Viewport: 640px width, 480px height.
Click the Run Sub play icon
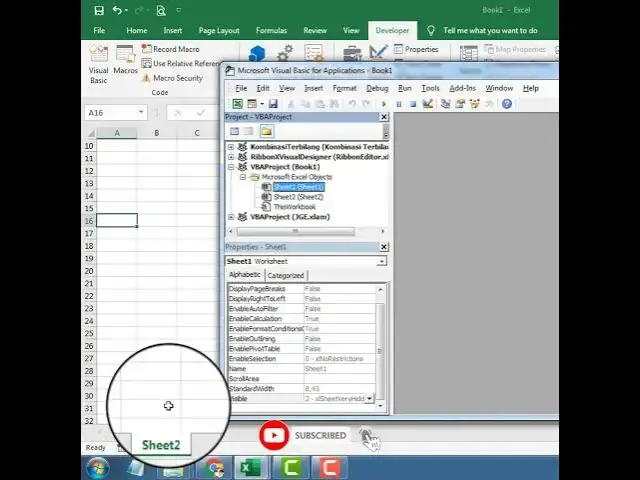pos(384,104)
